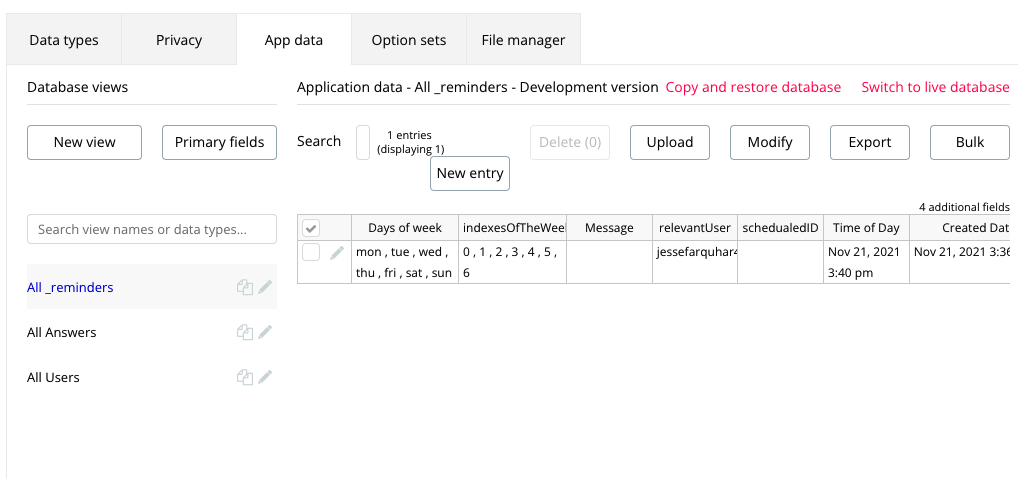The image size is (1018, 479).
Task: Open the Option sets tab
Action: (x=408, y=40)
